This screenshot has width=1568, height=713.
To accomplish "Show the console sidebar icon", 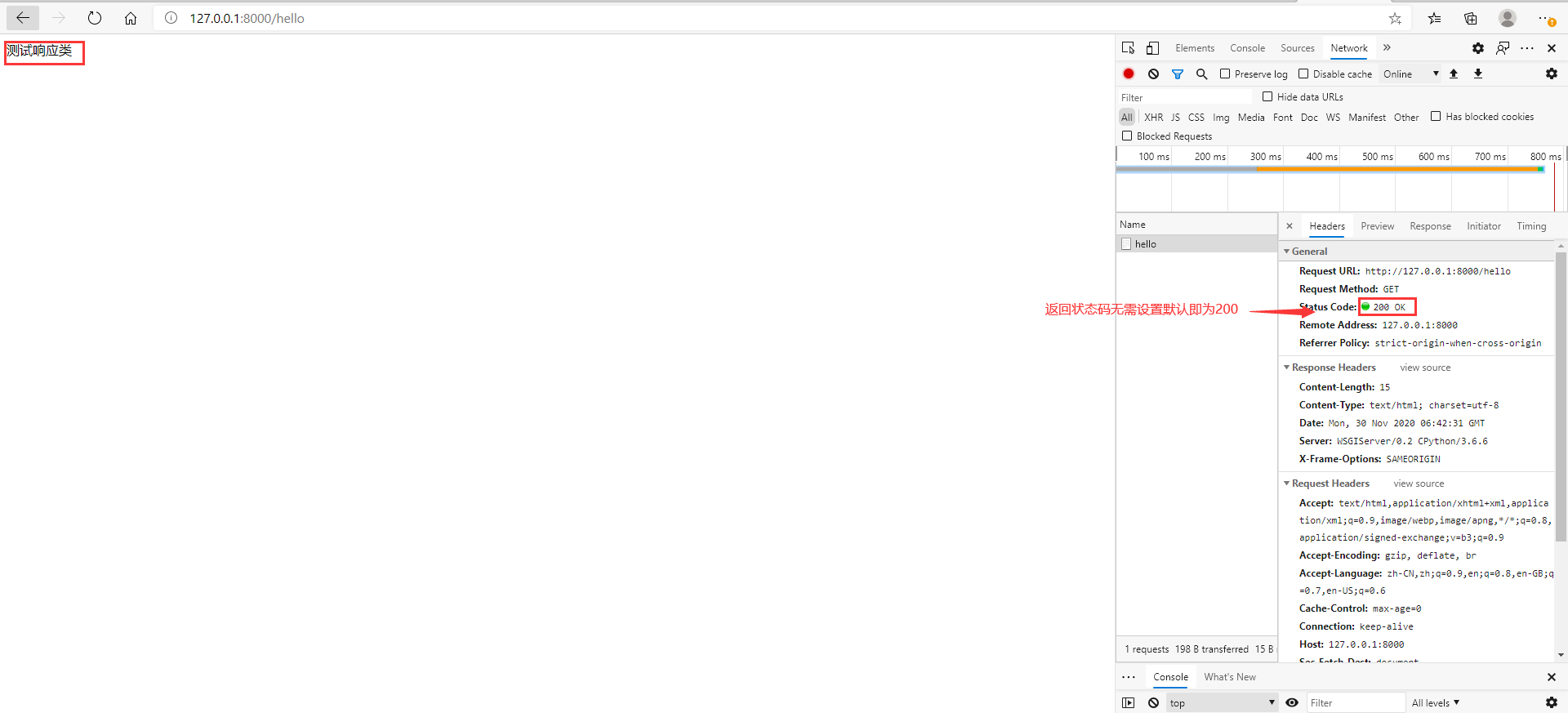I will tap(1129, 702).
